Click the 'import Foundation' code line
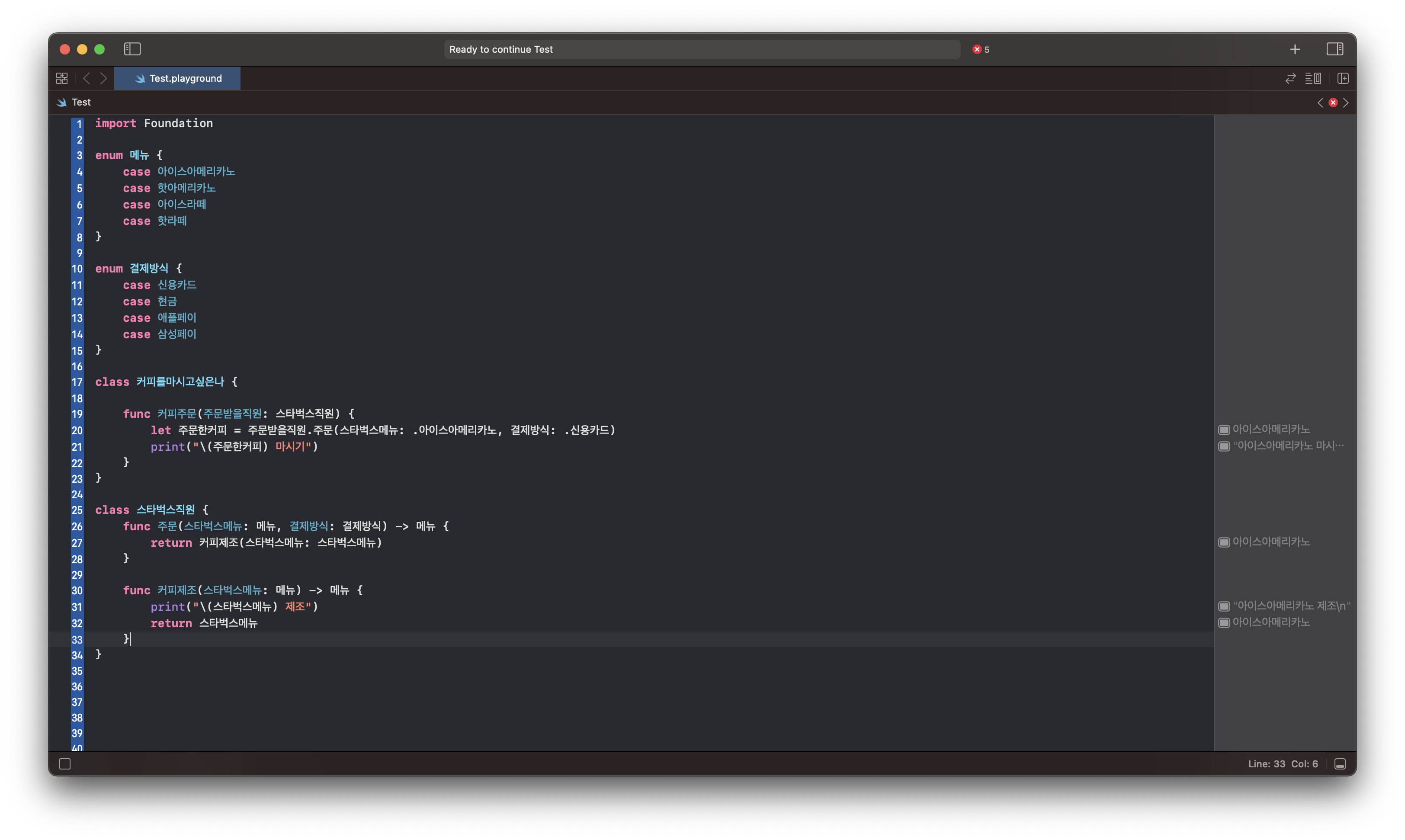Image resolution: width=1405 pixels, height=840 pixels. click(154, 123)
